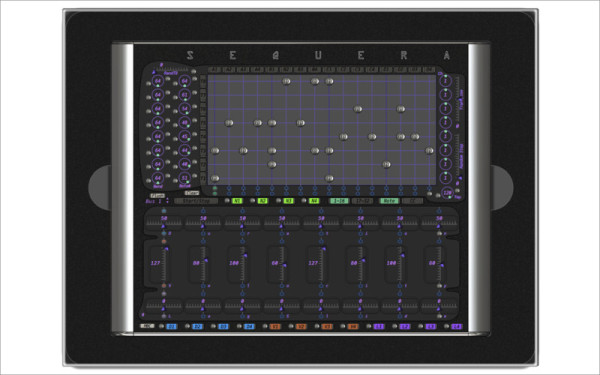Toggle the round LED beside blue D3
This screenshot has width=600, height=375.
tap(213, 326)
